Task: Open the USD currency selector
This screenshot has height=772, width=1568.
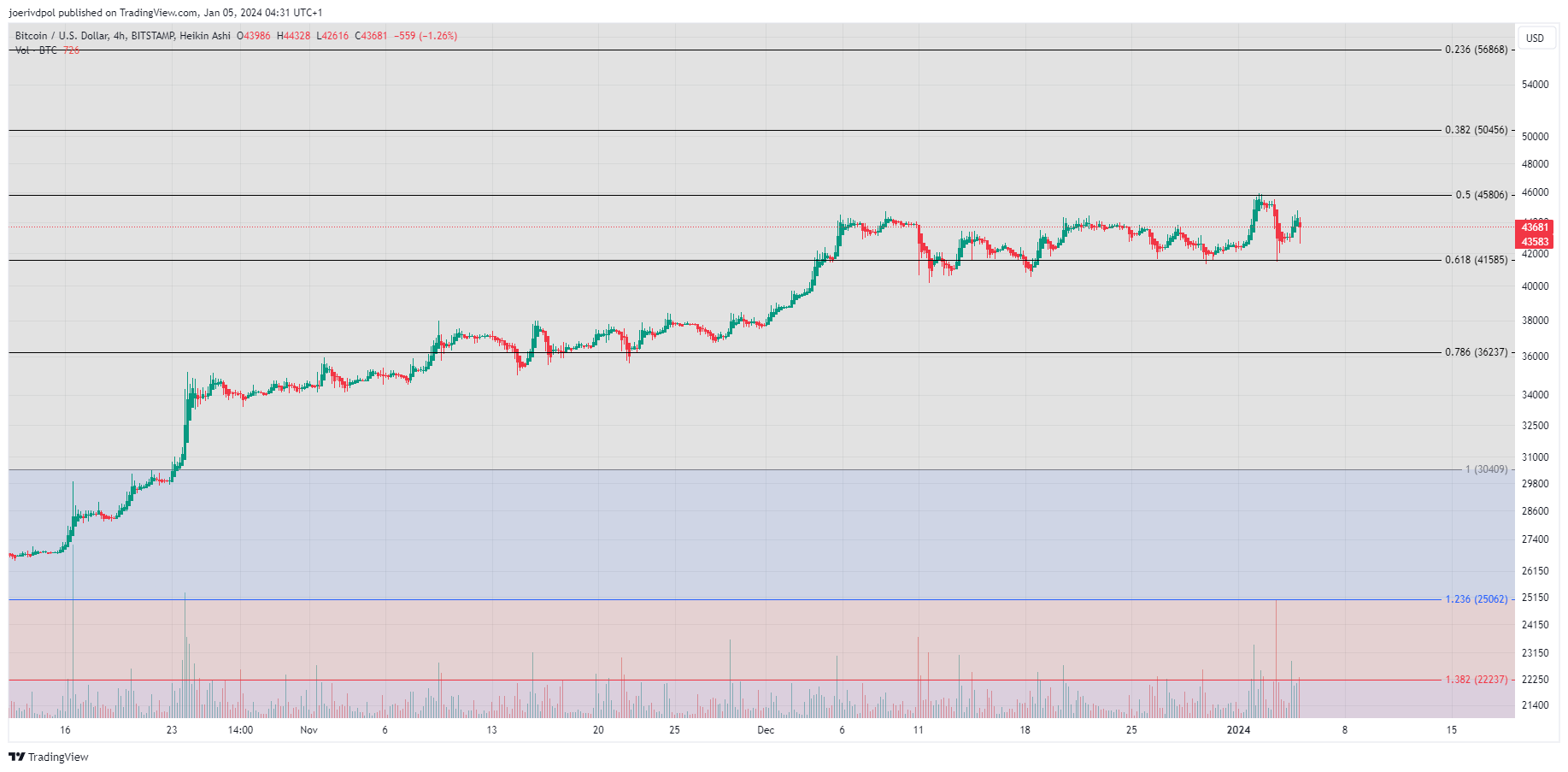Action: pos(1536,38)
